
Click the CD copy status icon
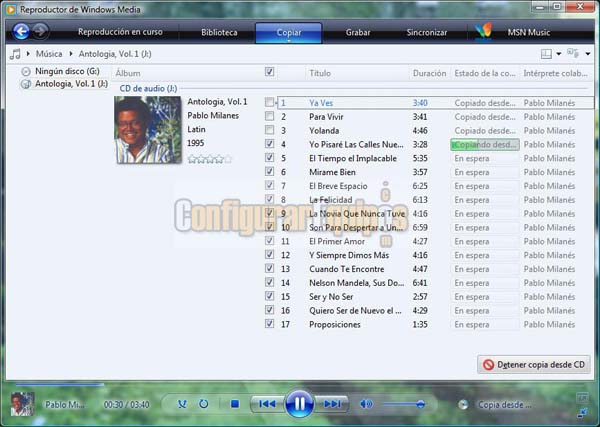click(463, 405)
